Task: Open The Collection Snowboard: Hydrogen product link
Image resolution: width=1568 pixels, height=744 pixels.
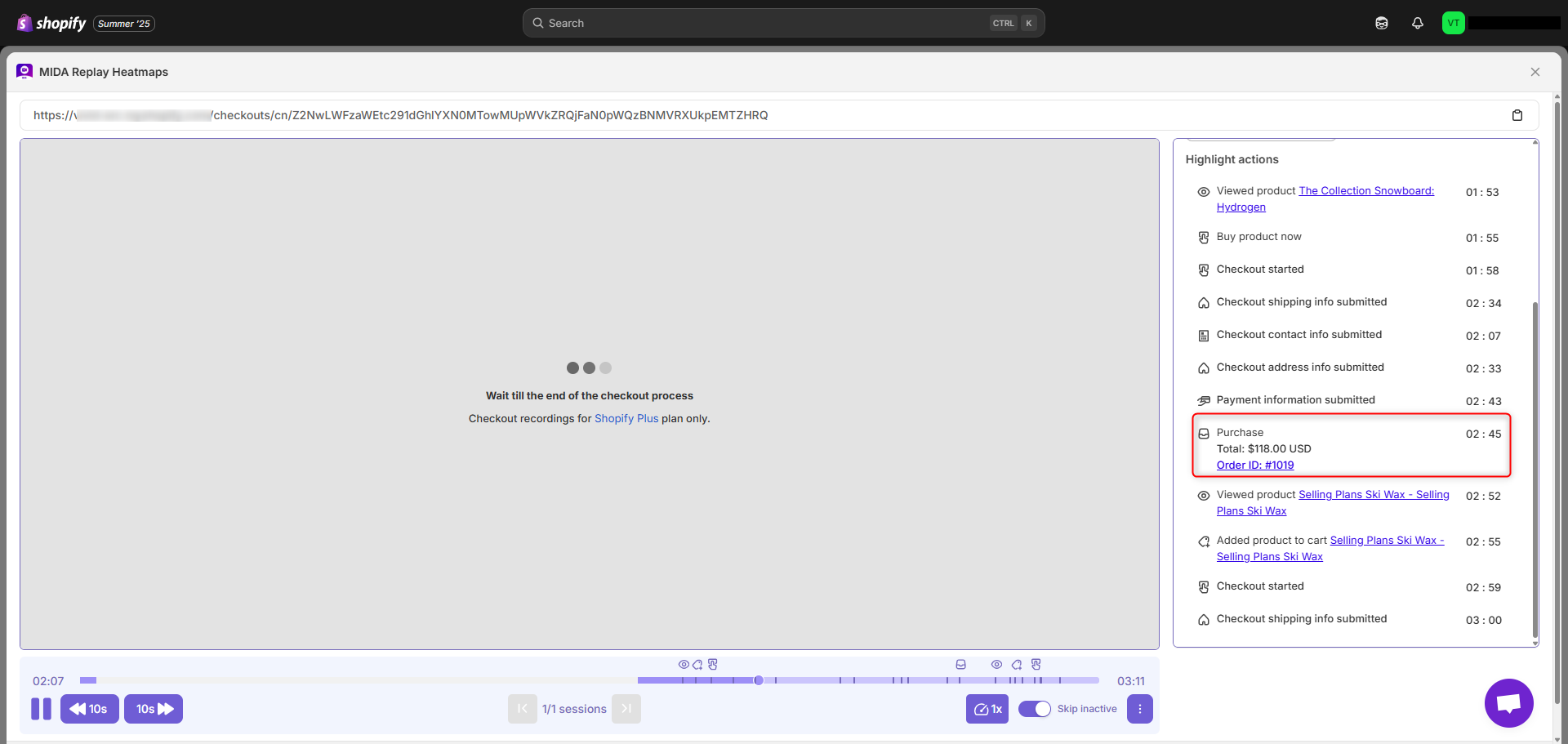Action: pyautogui.click(x=1365, y=191)
